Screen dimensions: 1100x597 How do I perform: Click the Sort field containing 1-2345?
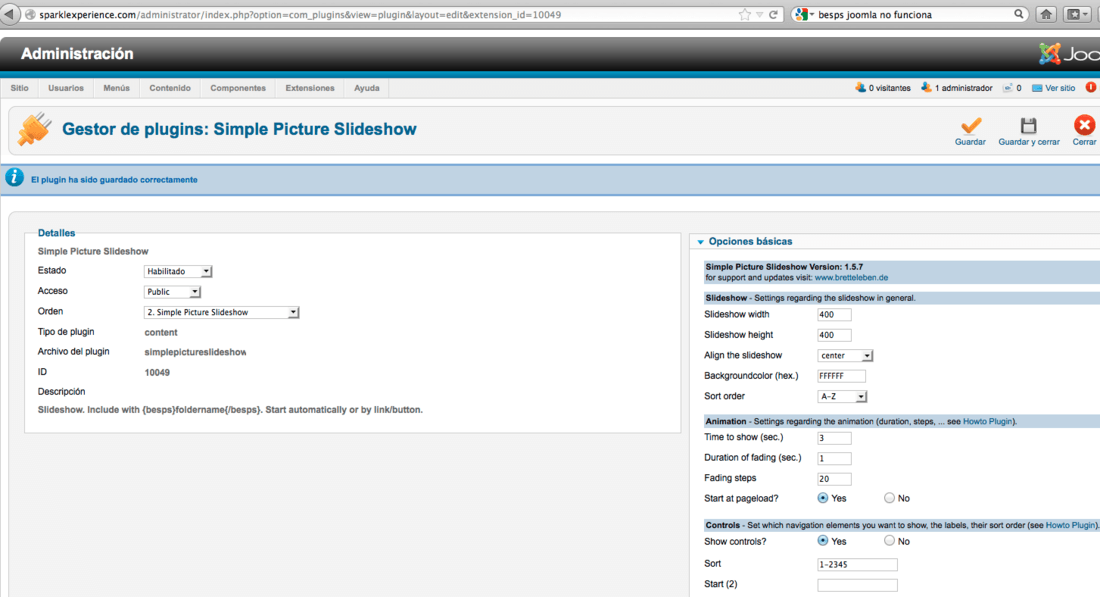[x=857, y=564]
